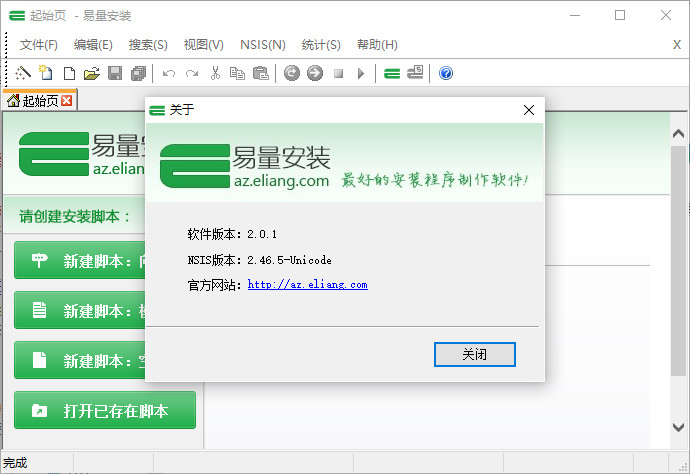Click the save all icon
The image size is (690, 474).
coord(139,73)
